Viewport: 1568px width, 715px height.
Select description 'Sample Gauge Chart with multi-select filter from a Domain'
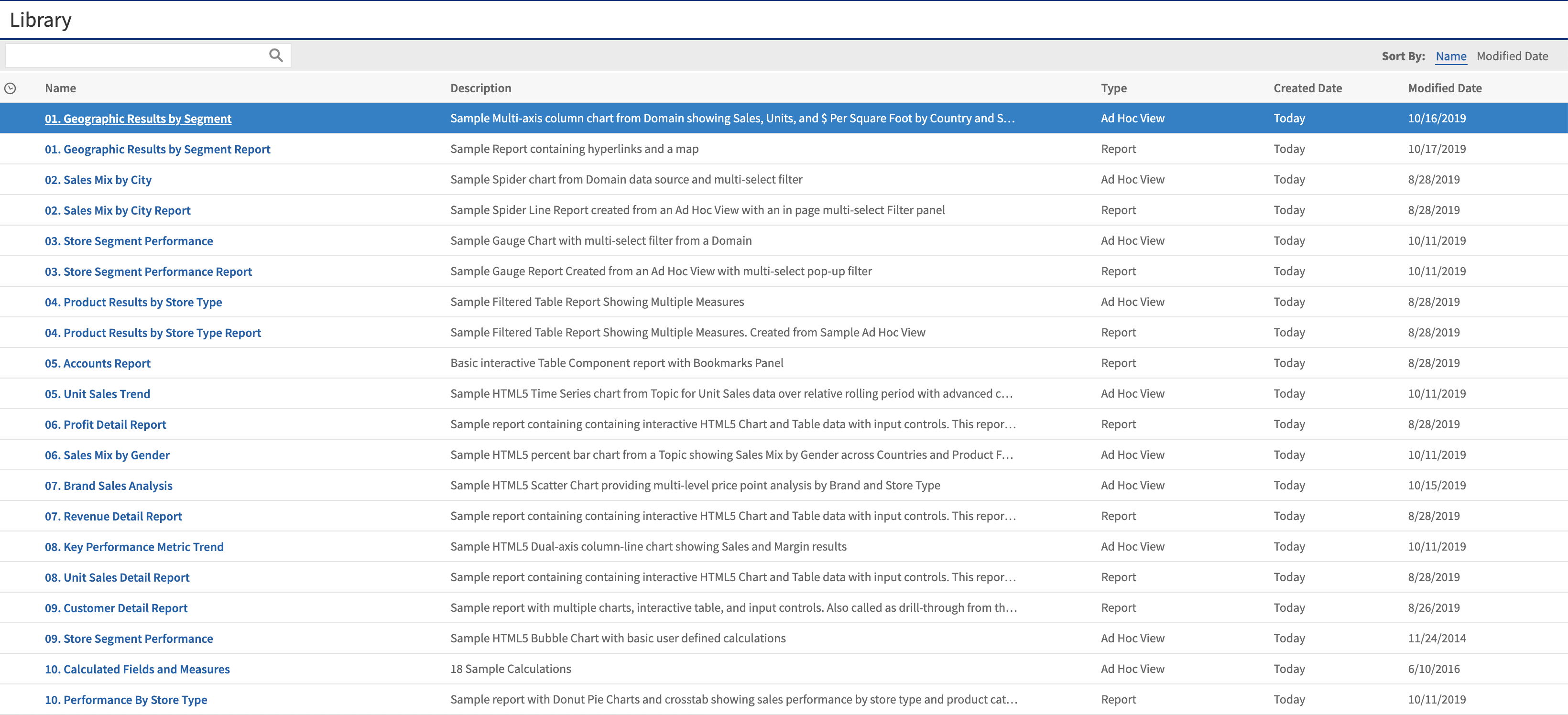601,241
